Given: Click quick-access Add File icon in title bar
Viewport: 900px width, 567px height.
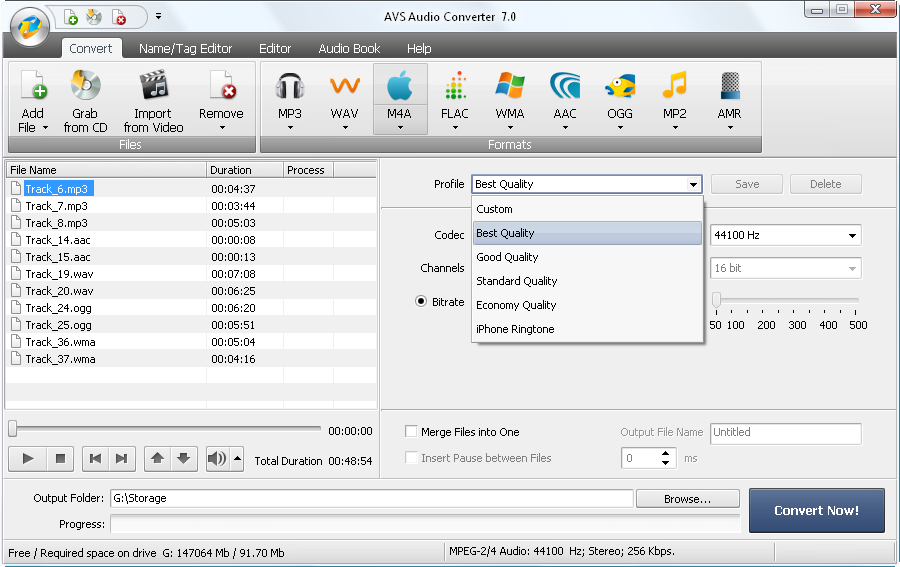Looking at the screenshot, I should [x=71, y=17].
